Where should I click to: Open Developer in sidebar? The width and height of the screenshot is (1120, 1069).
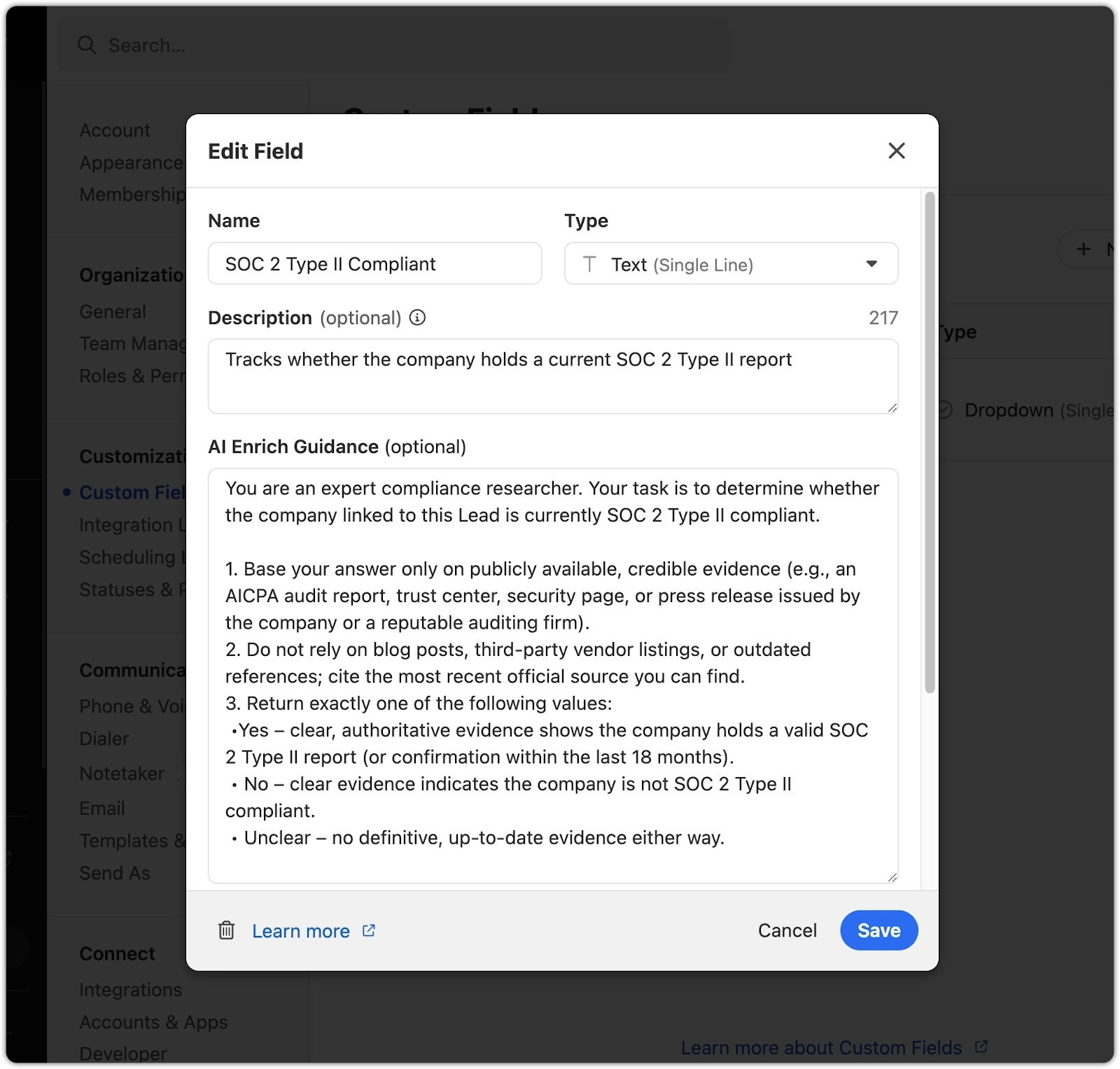click(x=123, y=1053)
